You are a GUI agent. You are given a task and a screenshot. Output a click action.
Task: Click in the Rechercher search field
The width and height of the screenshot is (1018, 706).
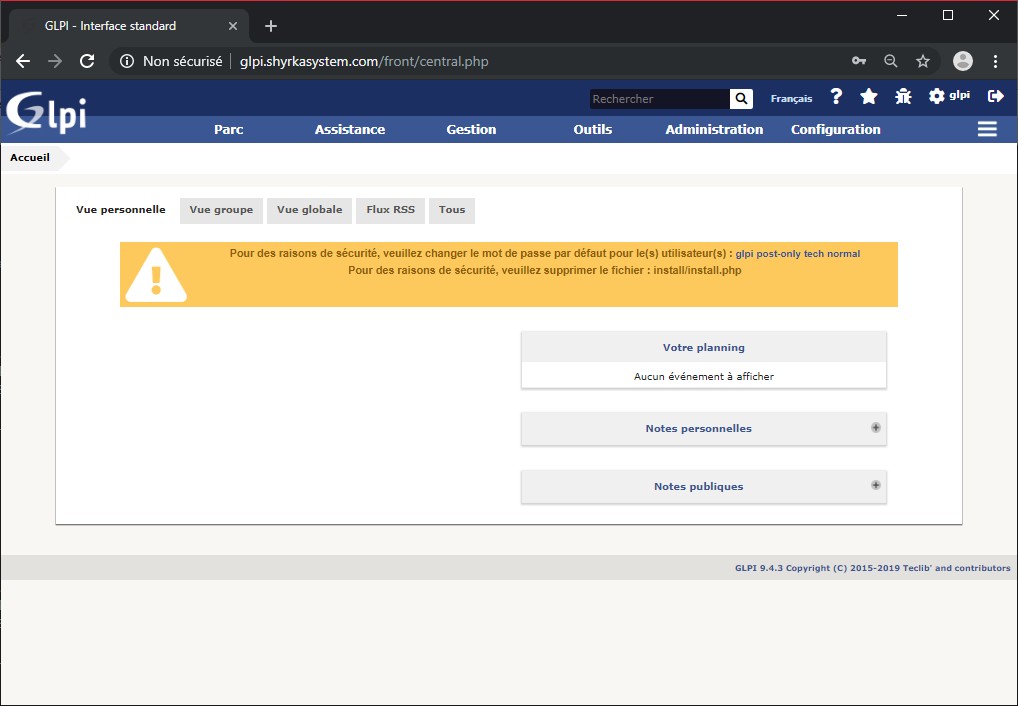coord(658,99)
